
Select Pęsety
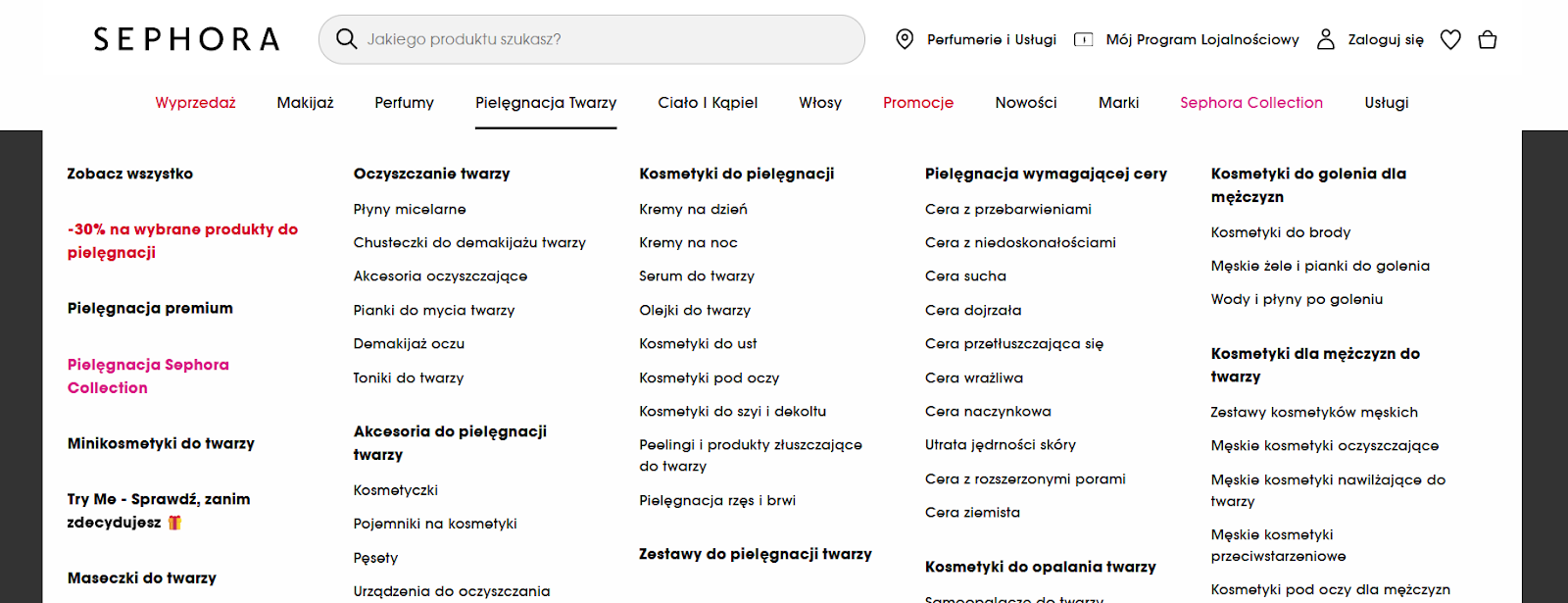pos(375,558)
